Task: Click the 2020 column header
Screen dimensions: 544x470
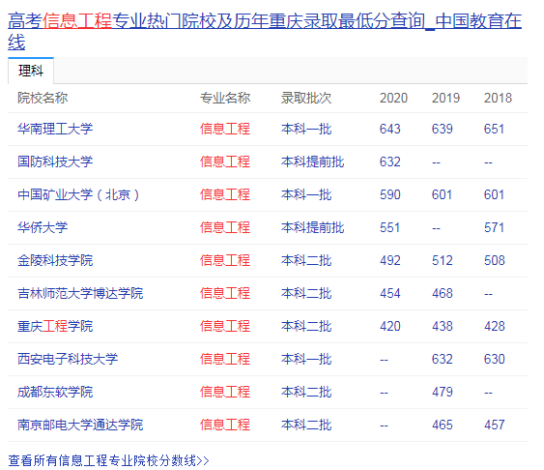Action: click(393, 98)
